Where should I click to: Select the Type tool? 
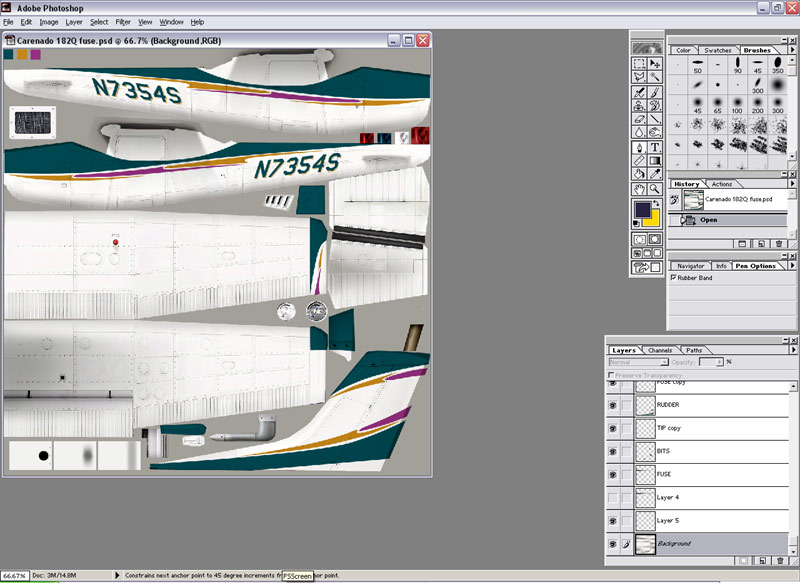point(655,147)
